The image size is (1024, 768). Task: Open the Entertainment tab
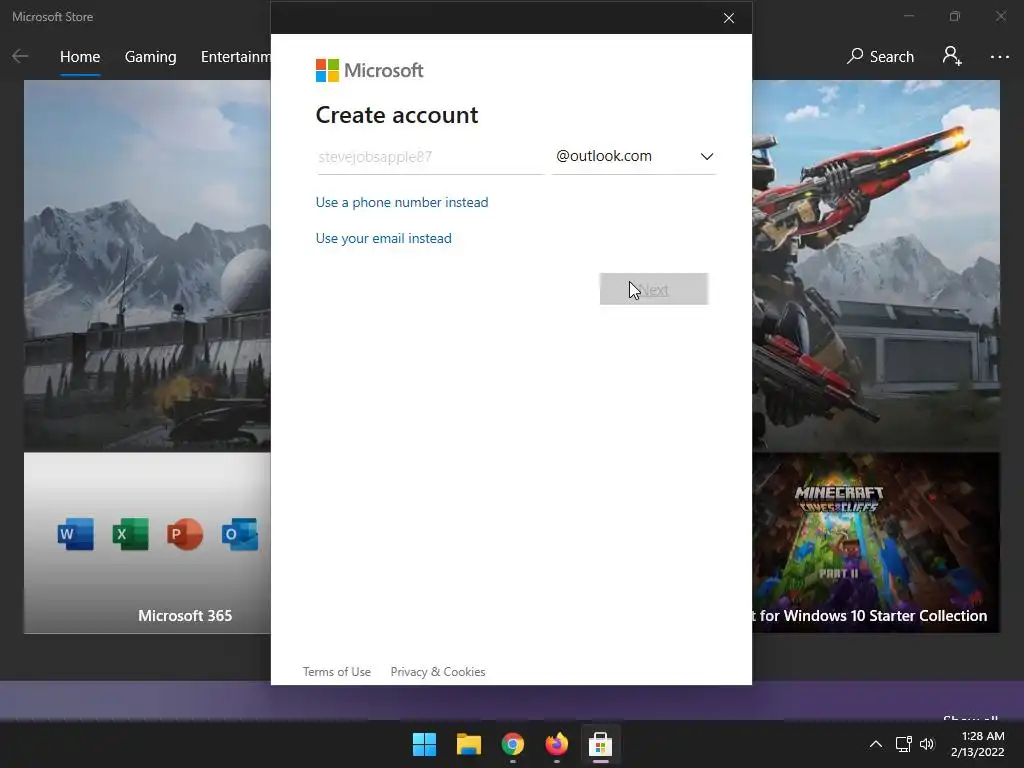[236, 57]
